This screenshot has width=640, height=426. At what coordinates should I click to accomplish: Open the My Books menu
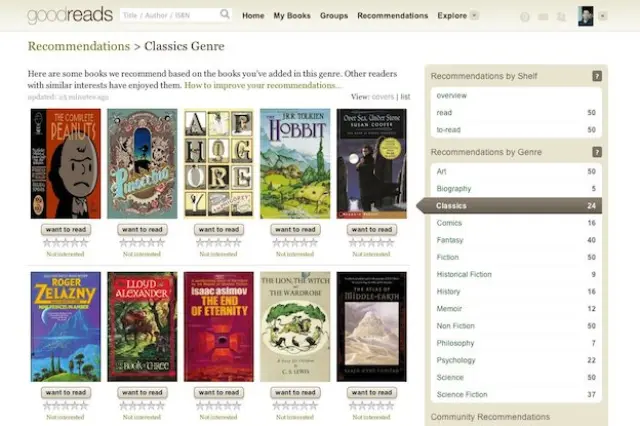pyautogui.click(x=293, y=16)
